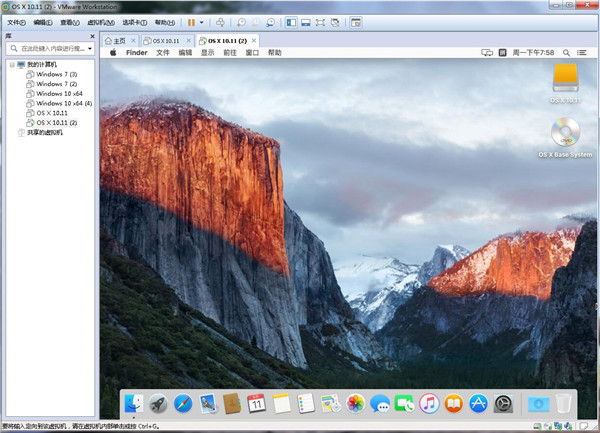Open Reminders list icon in Dock
Image resolution: width=600 pixels, height=433 pixels.
[306, 404]
